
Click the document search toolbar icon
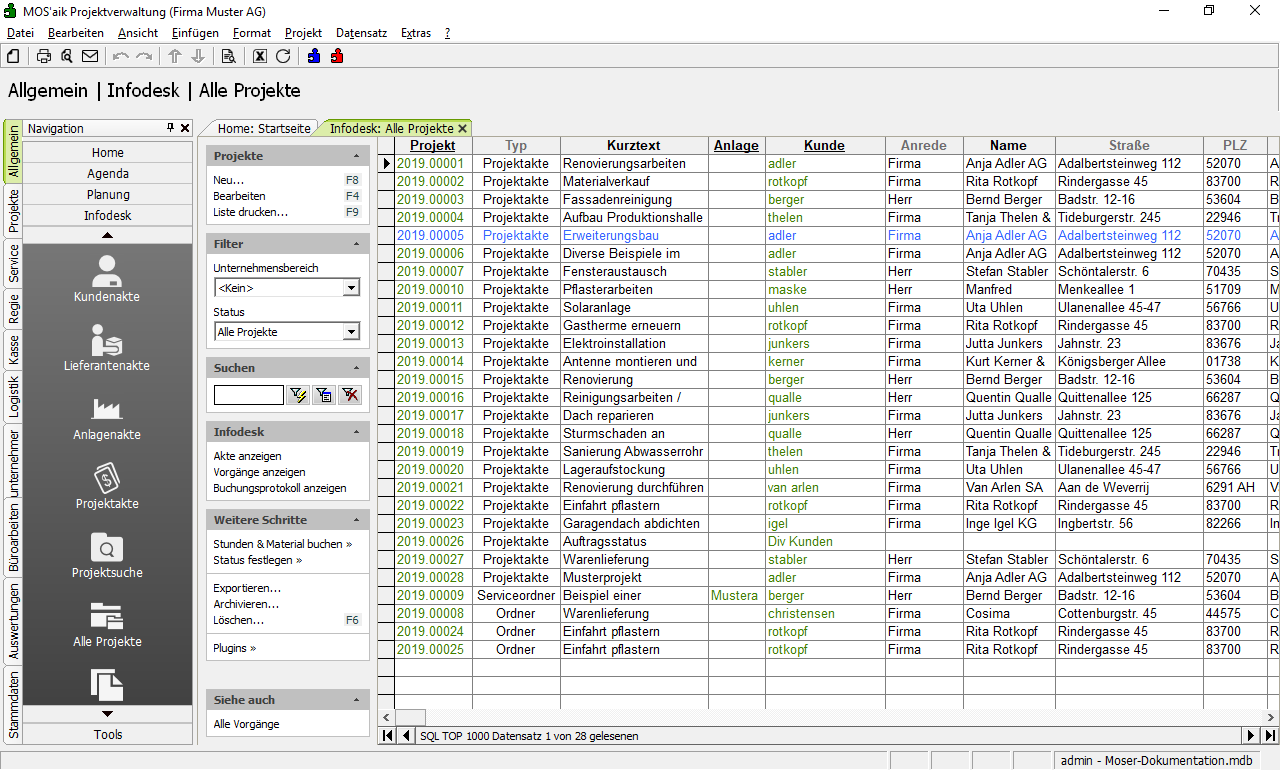[228, 56]
